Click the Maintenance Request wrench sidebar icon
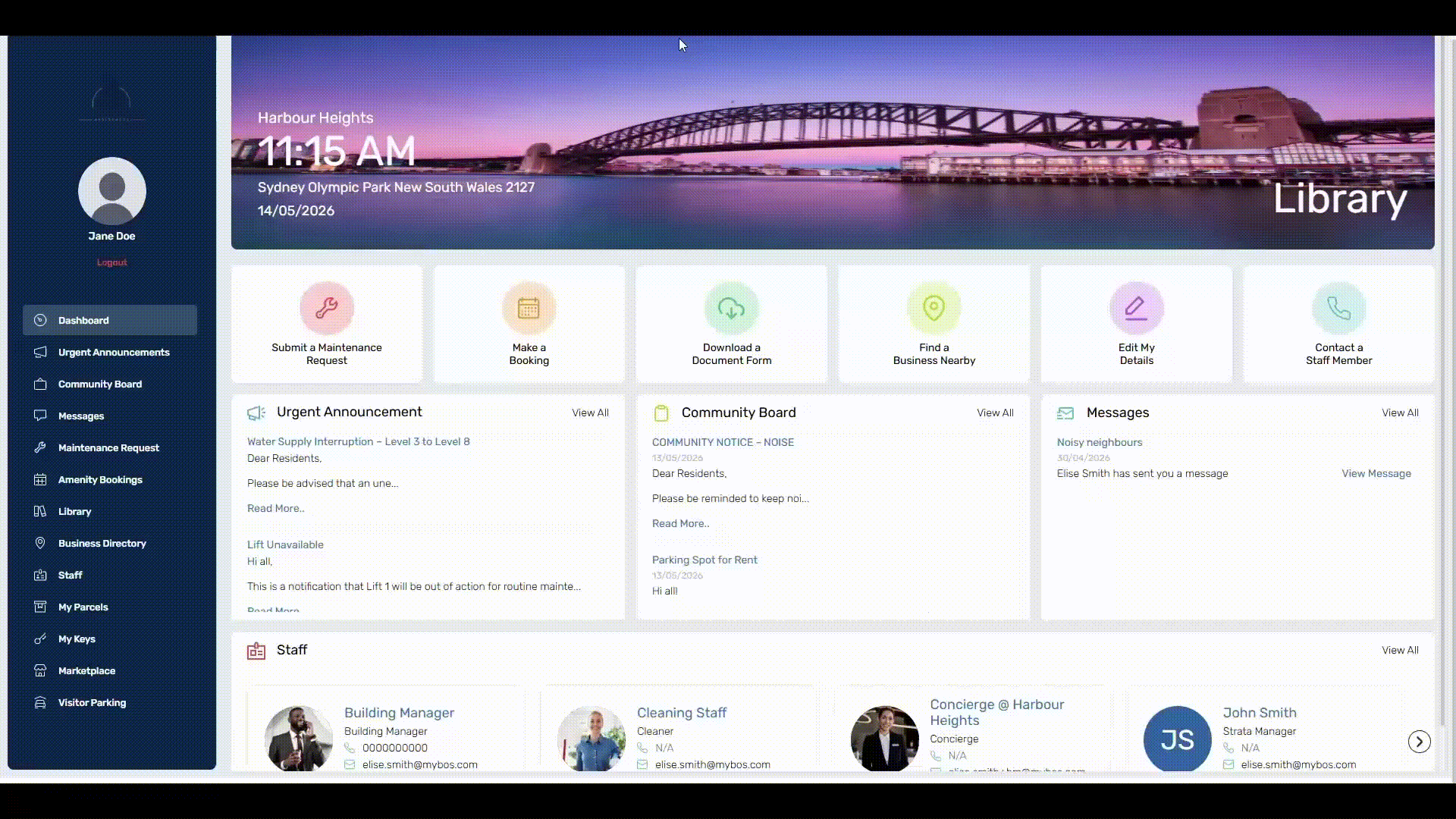This screenshot has width=1456, height=819. [x=40, y=447]
